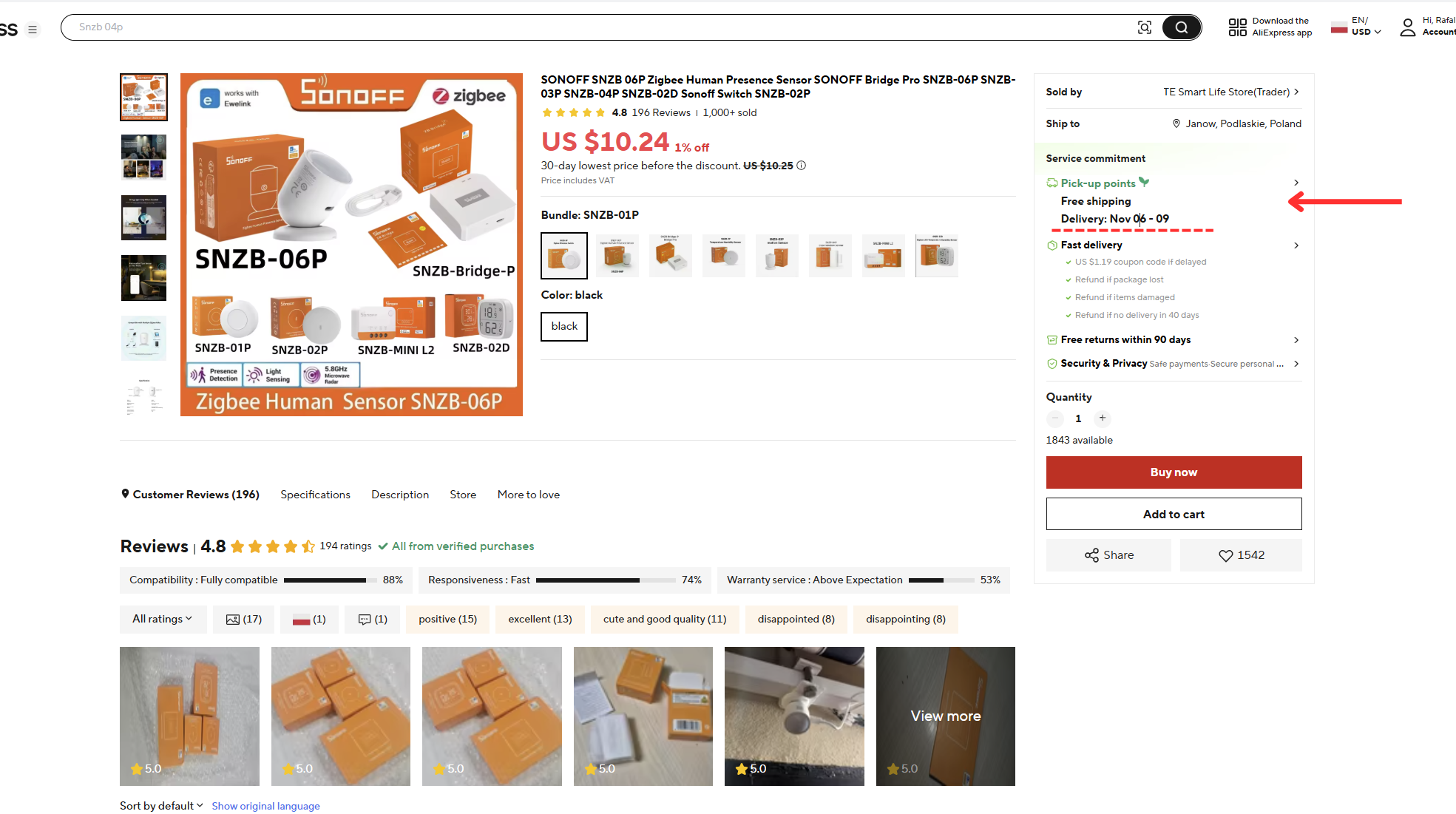The image size is (1456, 814).
Task: Increase quantity with the plus button
Action: [1102, 418]
